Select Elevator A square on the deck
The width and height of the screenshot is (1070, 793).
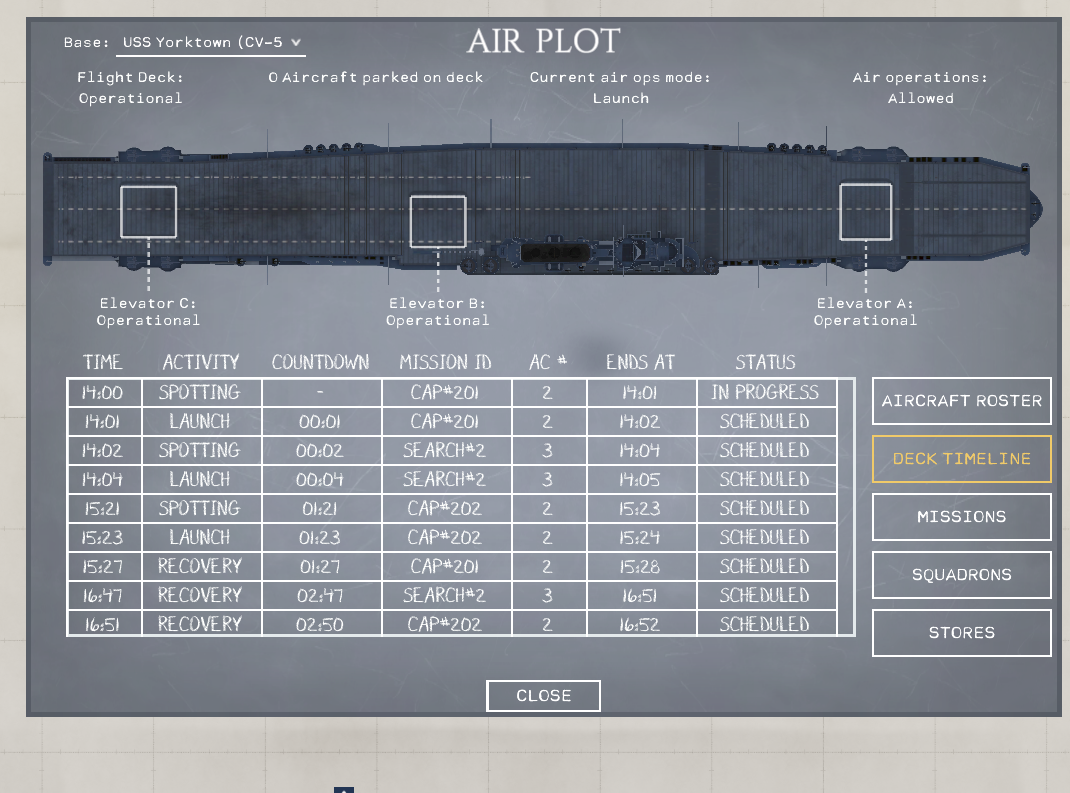(865, 212)
